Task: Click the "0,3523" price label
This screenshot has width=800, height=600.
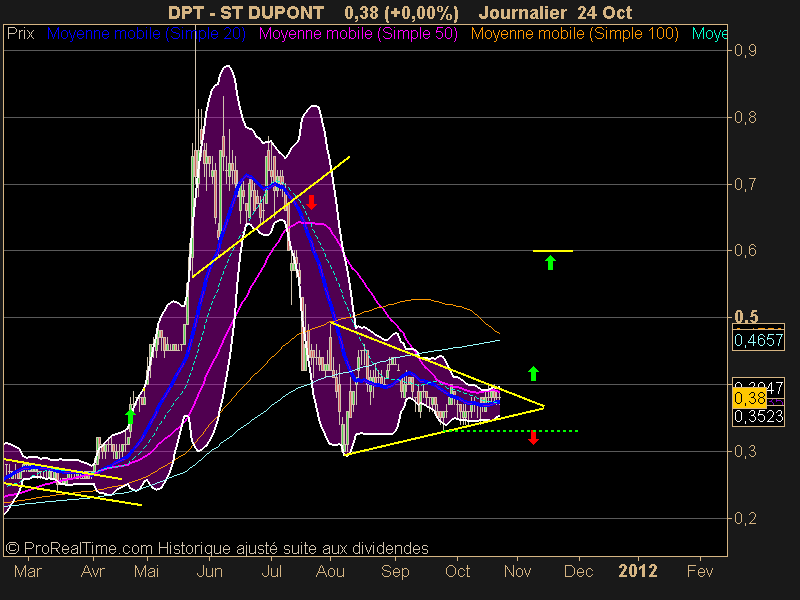Action: click(x=758, y=417)
